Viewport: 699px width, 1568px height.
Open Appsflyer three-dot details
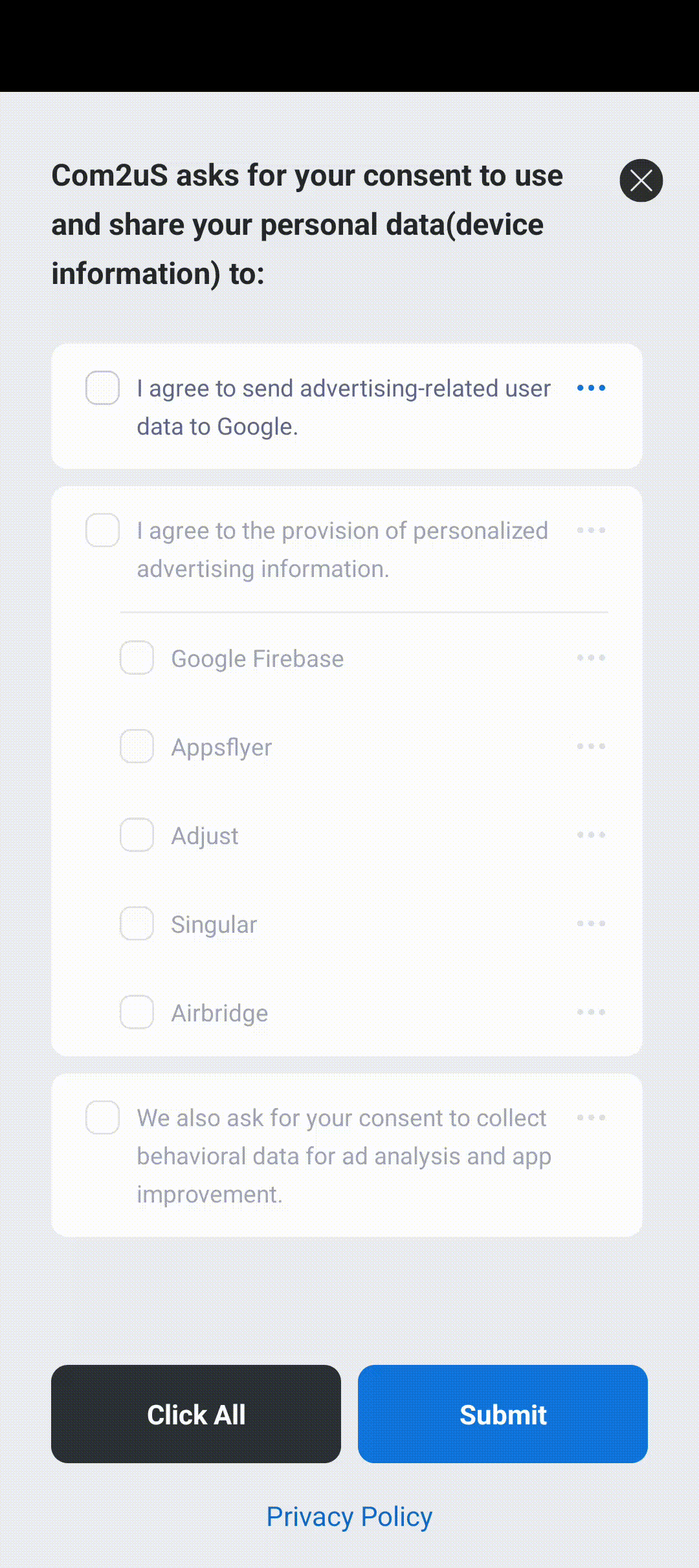point(591,746)
